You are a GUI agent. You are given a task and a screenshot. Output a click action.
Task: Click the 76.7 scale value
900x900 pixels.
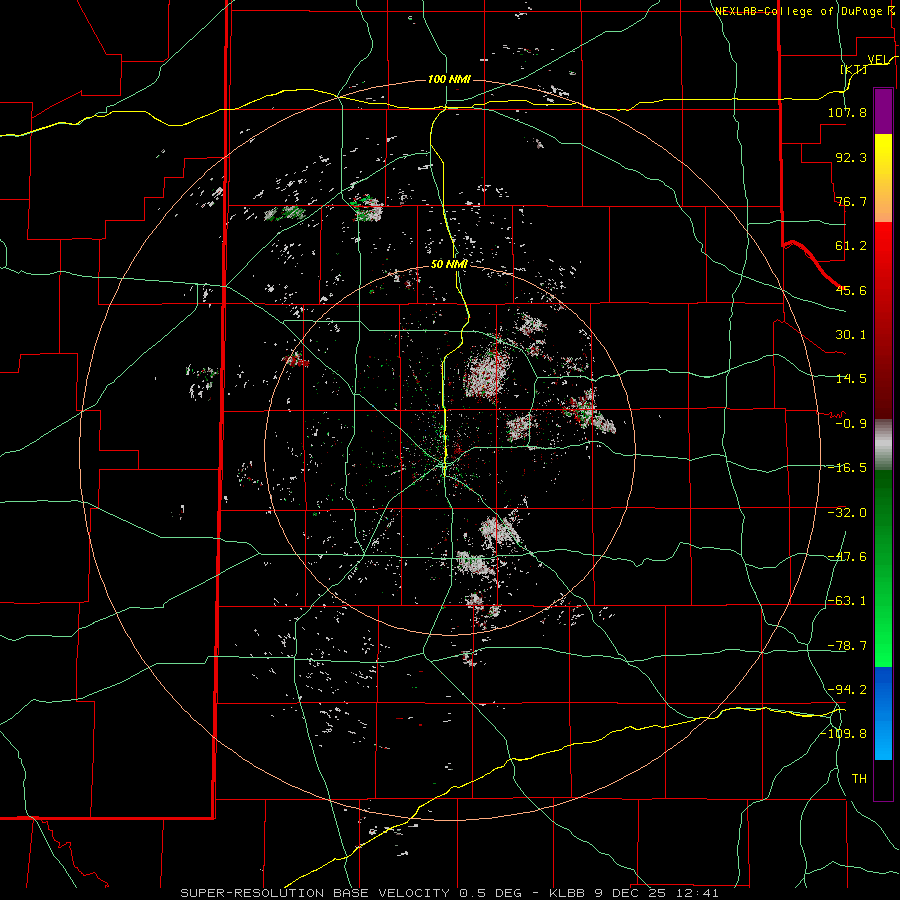point(851,201)
